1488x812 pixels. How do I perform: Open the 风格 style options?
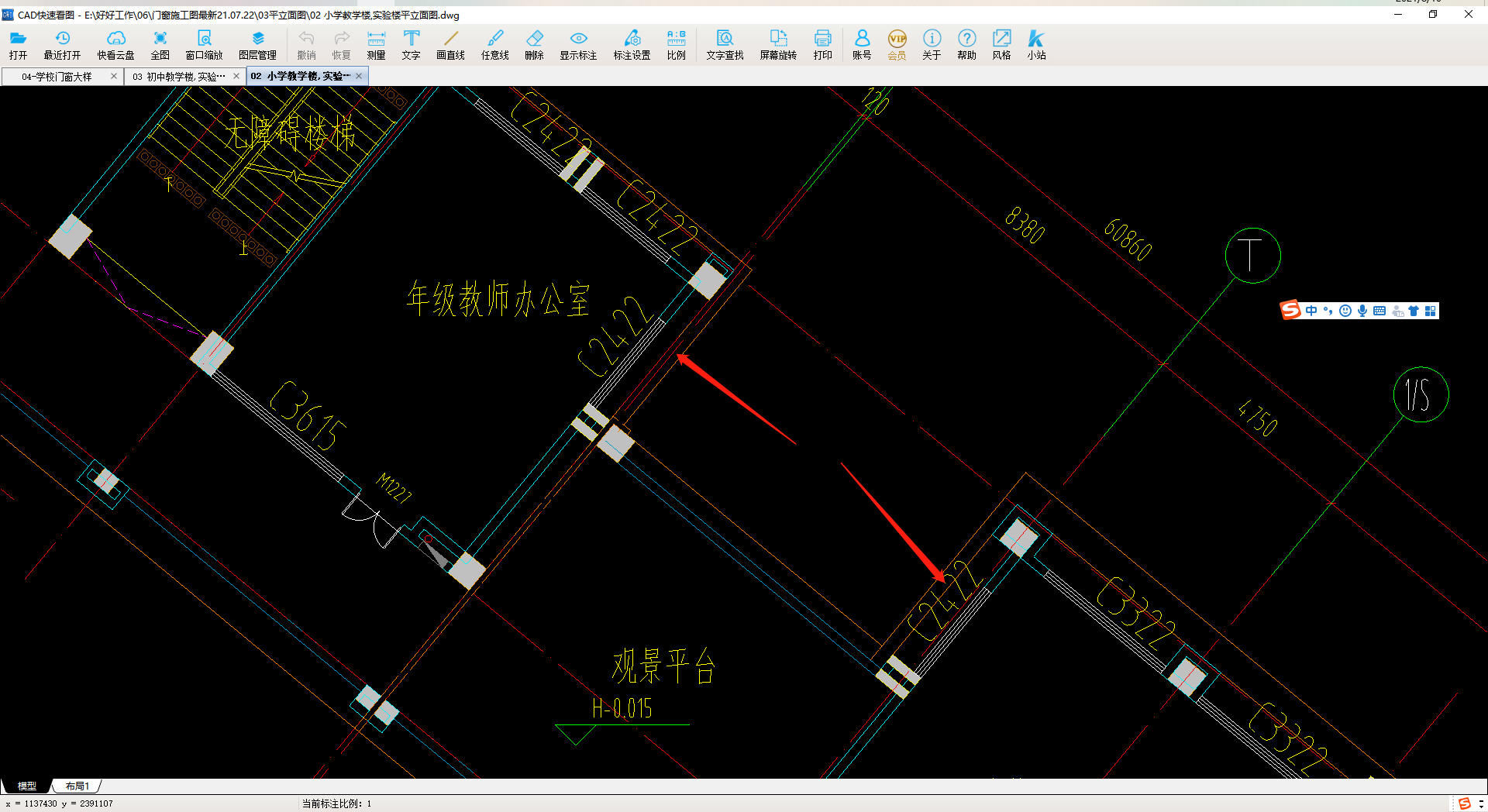click(x=1001, y=45)
